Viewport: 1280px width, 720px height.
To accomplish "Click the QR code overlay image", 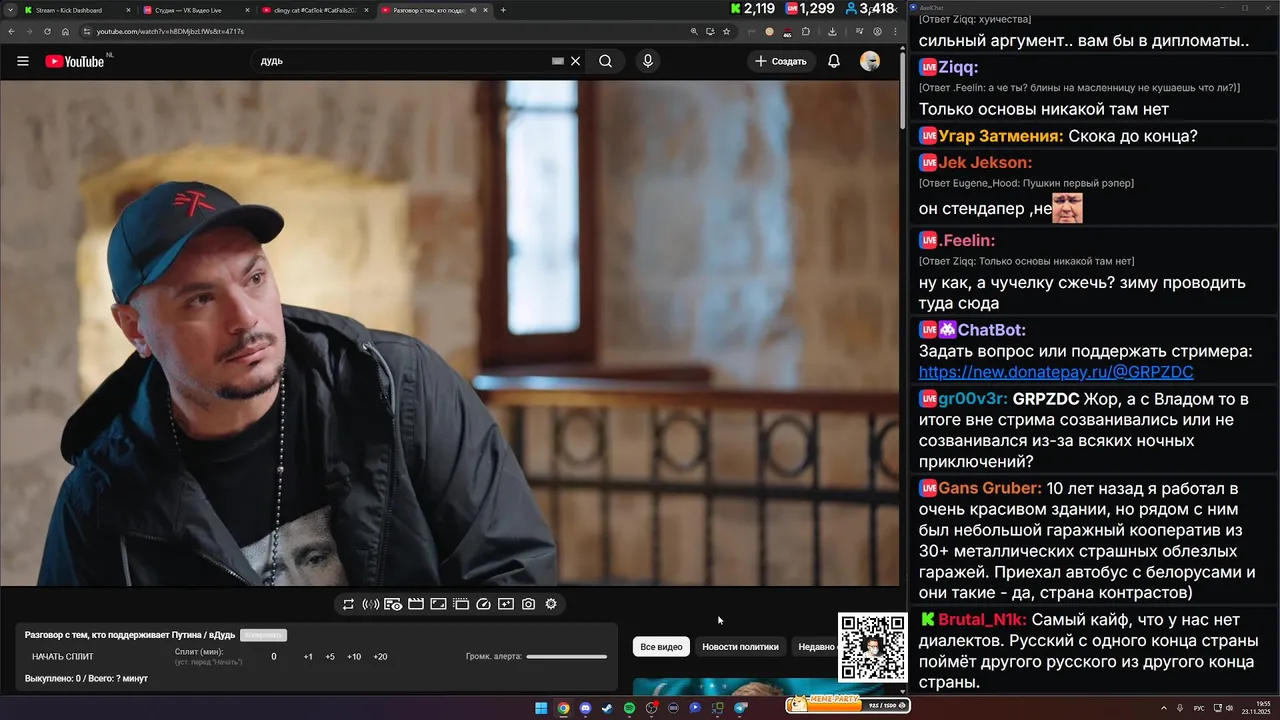I will point(872,648).
